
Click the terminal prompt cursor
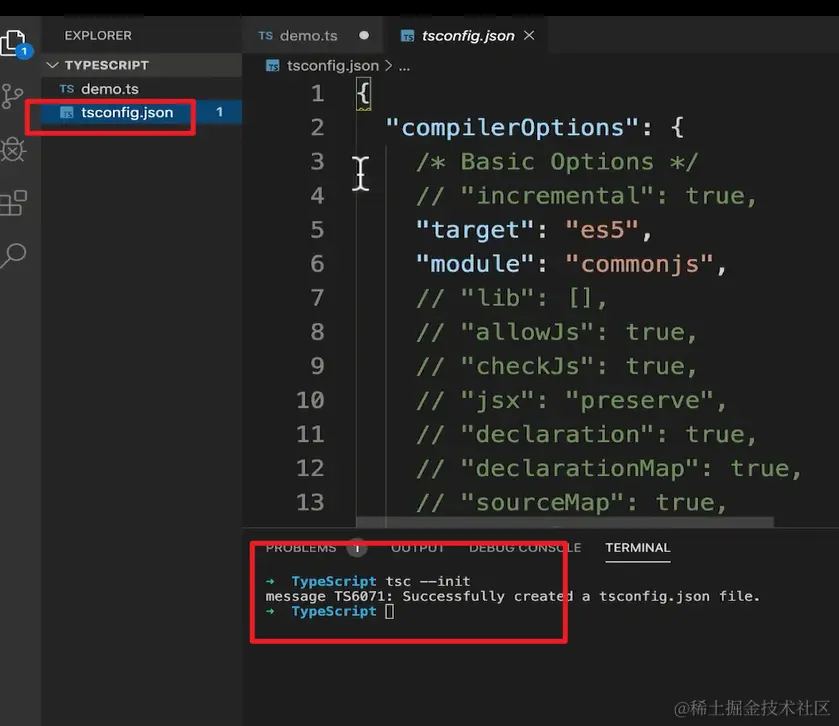[390, 611]
